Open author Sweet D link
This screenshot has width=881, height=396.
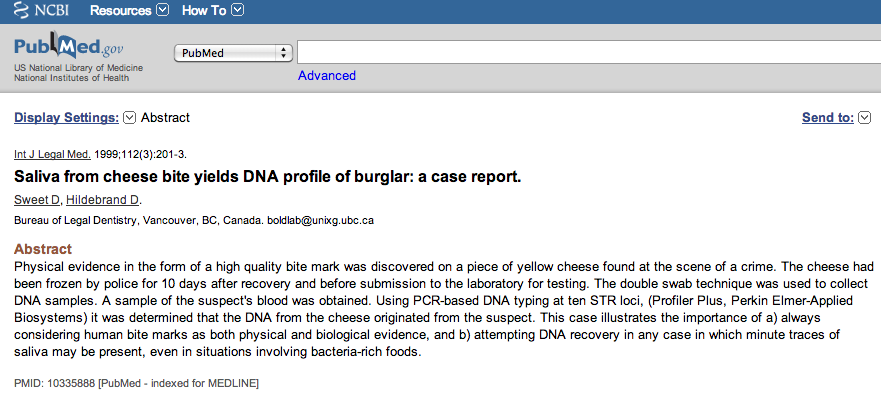coord(37,199)
